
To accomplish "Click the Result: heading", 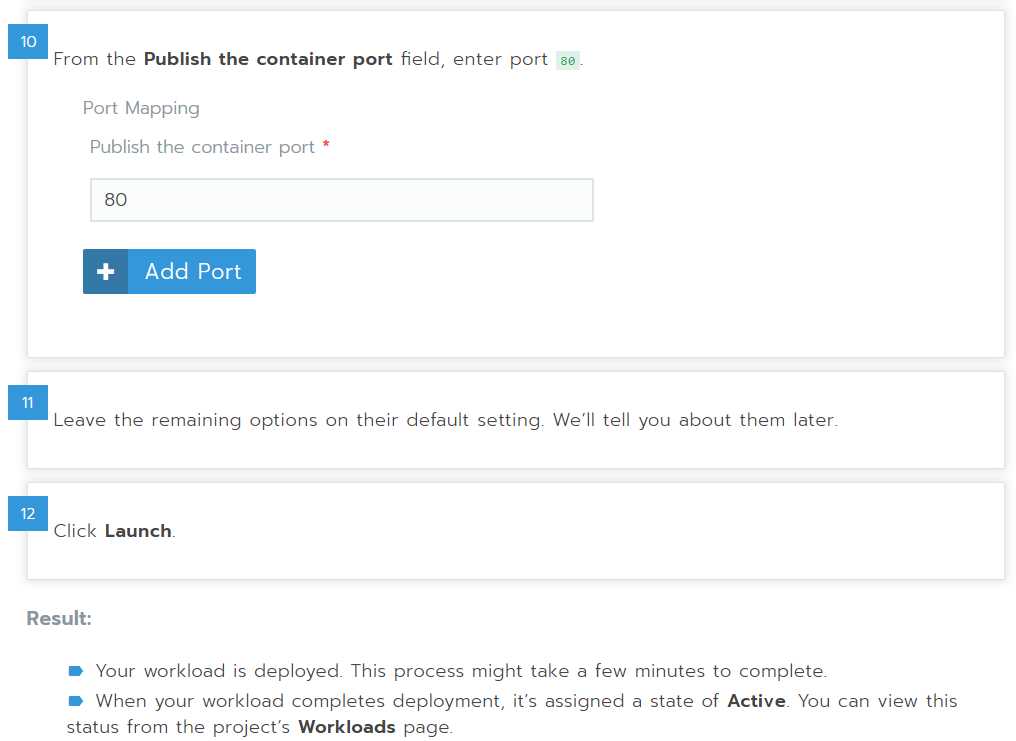I will point(59,618).
